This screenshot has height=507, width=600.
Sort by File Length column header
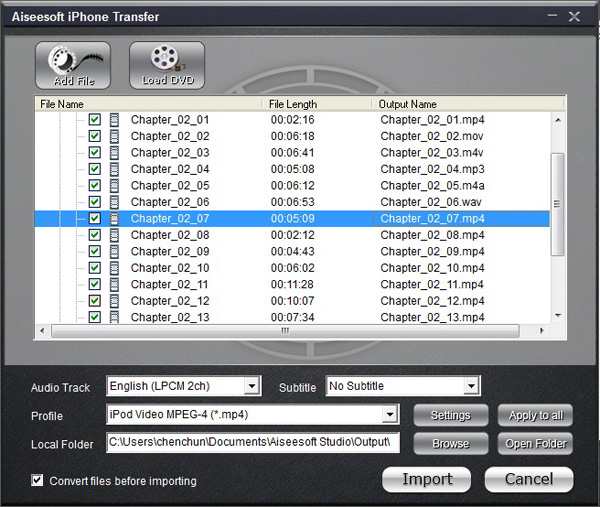pos(317,104)
